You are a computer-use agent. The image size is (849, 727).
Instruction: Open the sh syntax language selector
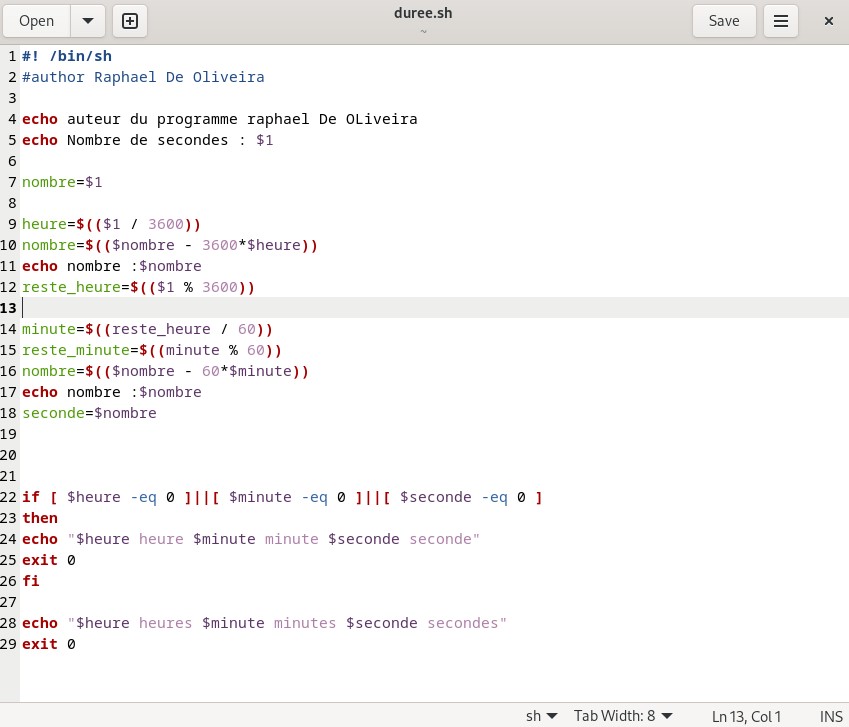pyautogui.click(x=541, y=716)
